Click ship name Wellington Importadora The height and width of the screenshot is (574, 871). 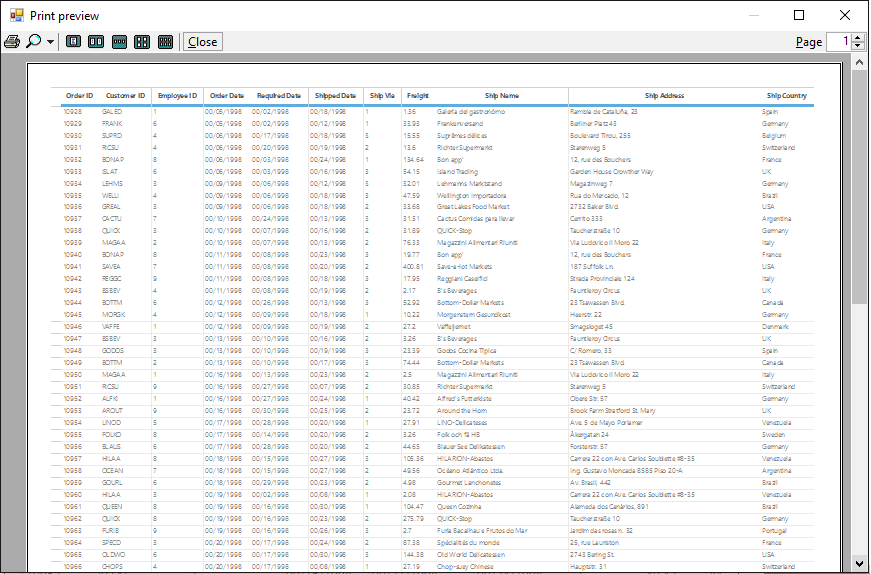click(472, 196)
